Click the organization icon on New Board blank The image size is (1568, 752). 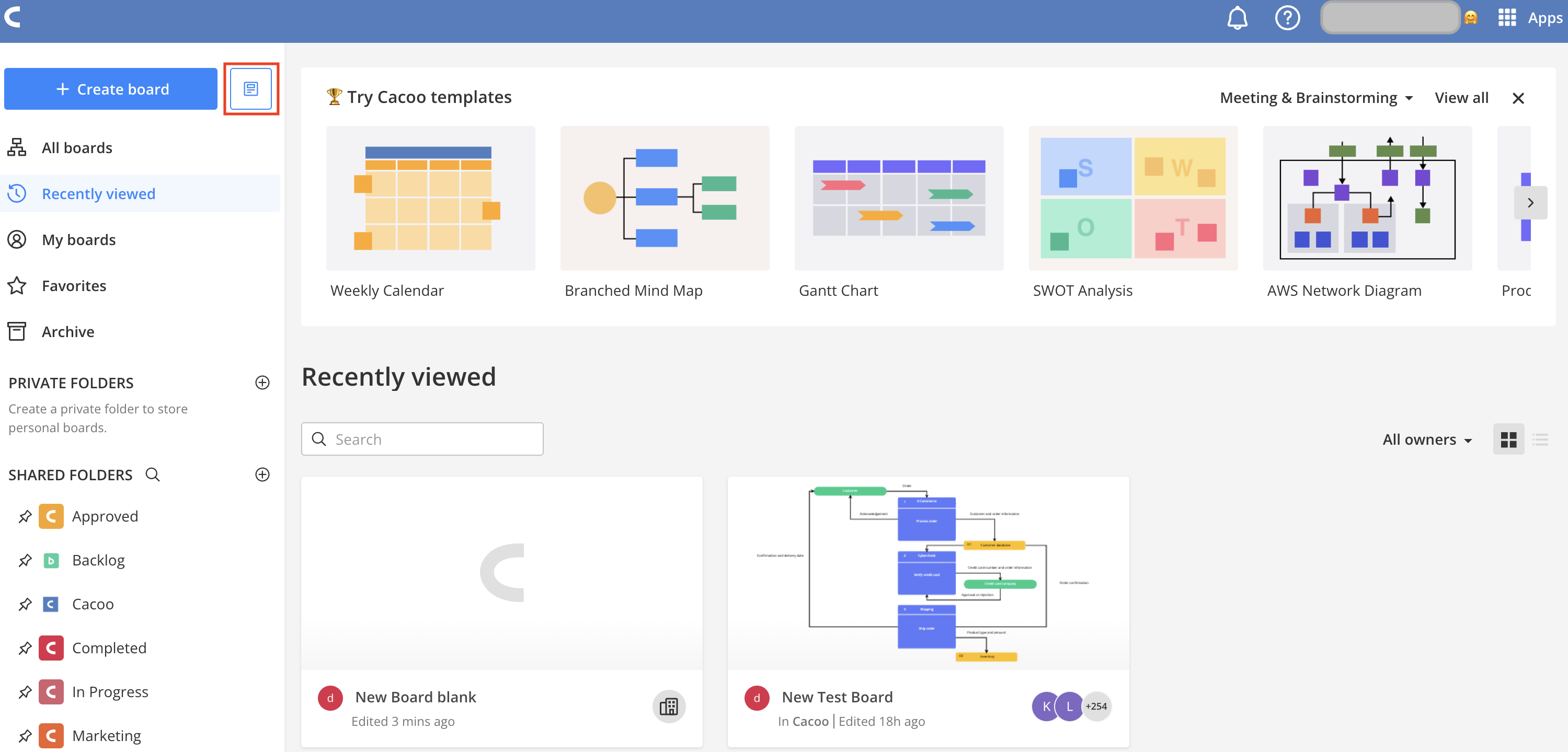tap(669, 707)
